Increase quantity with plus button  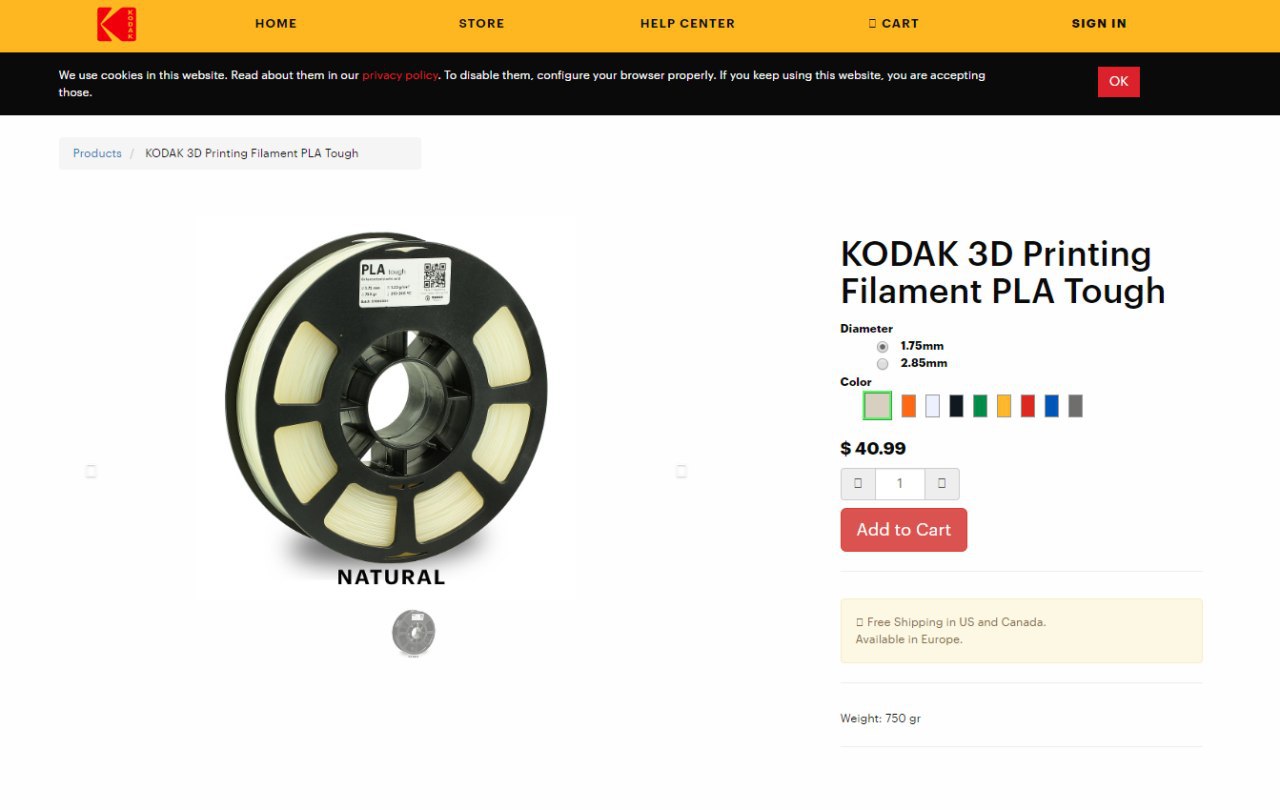click(x=942, y=484)
